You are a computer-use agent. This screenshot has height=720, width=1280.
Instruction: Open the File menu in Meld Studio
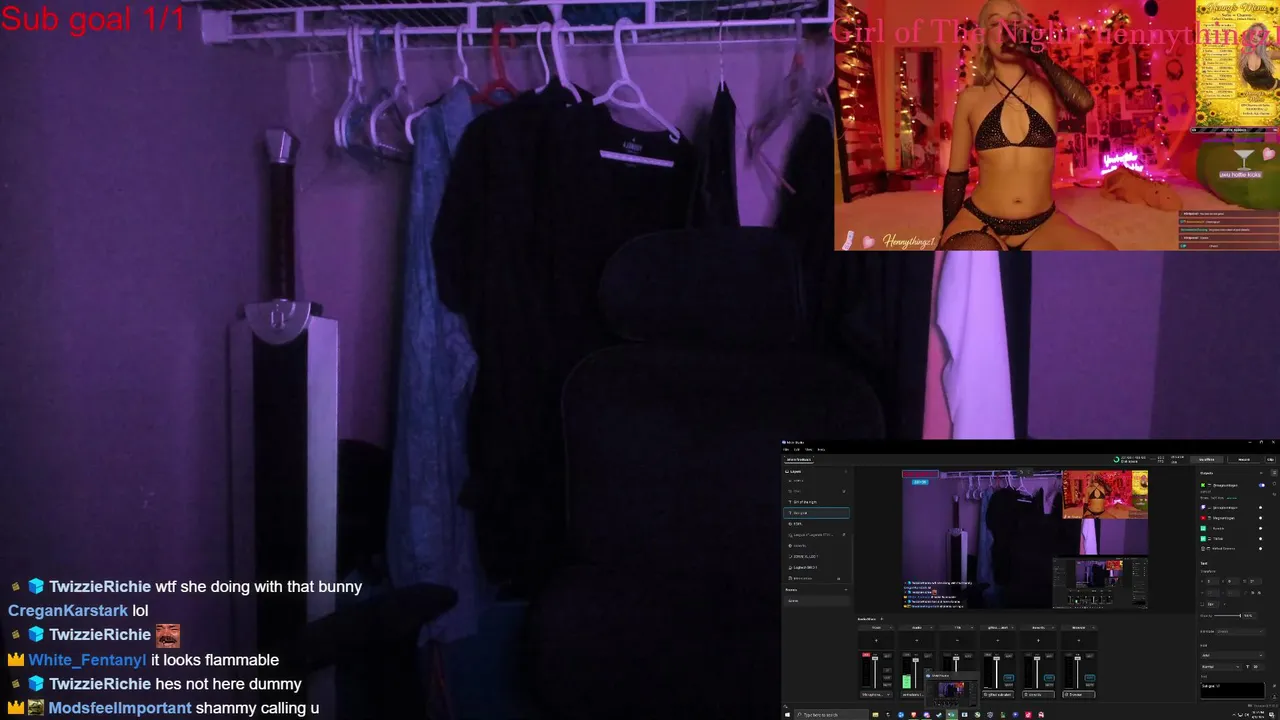point(786,450)
